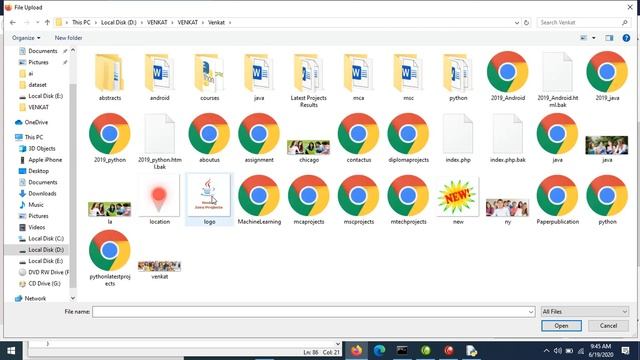Select the location image file
640x360 pixels.
pos(160,200)
